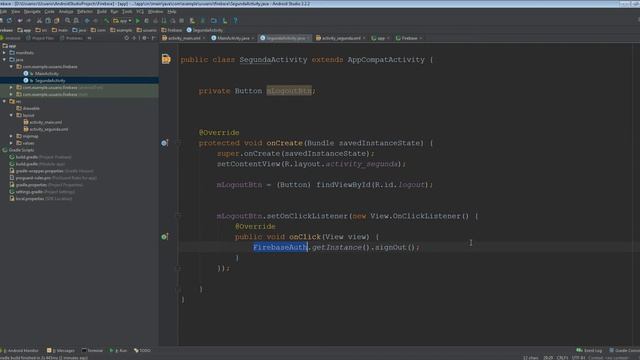This screenshot has width=640, height=360.
Task: Click the Project panel settings gear icon
Action: (x=144, y=38)
